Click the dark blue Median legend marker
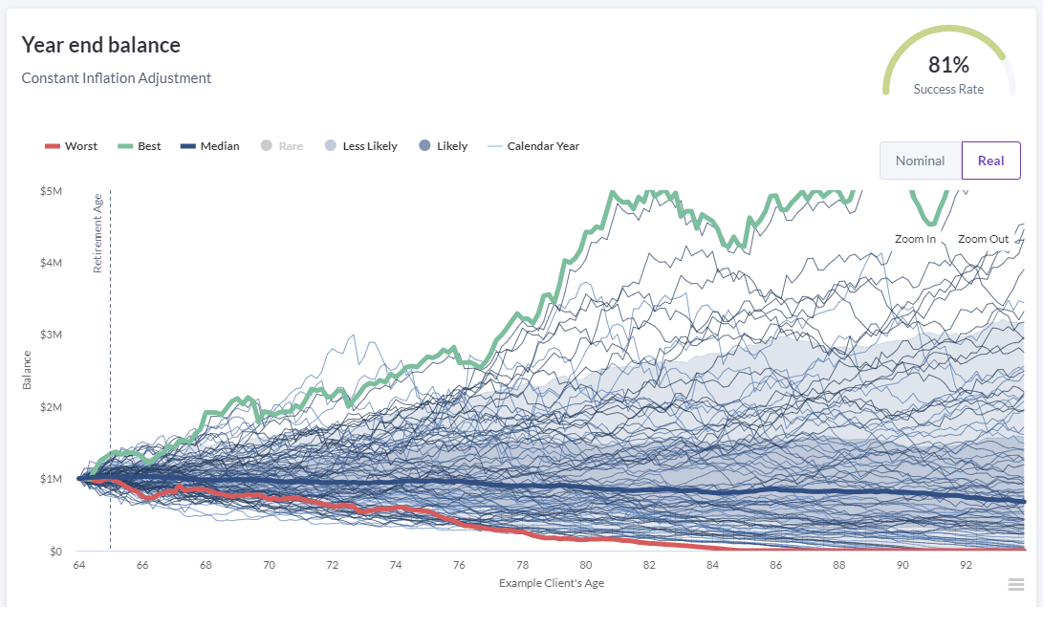The image size is (1045, 621). (x=188, y=147)
